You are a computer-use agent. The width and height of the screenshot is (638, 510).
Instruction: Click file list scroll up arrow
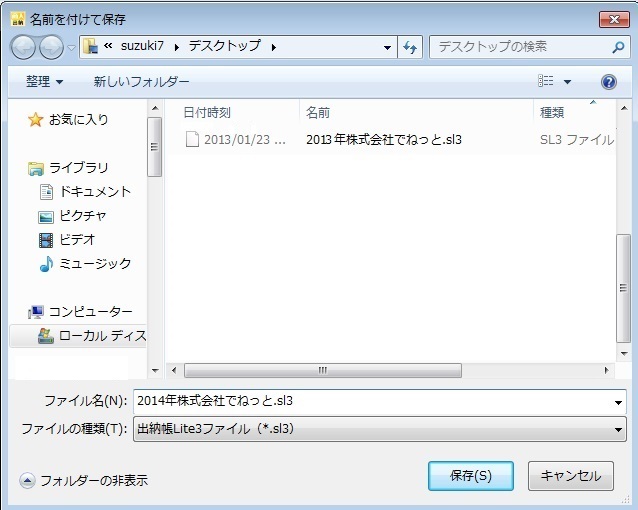pos(624,108)
